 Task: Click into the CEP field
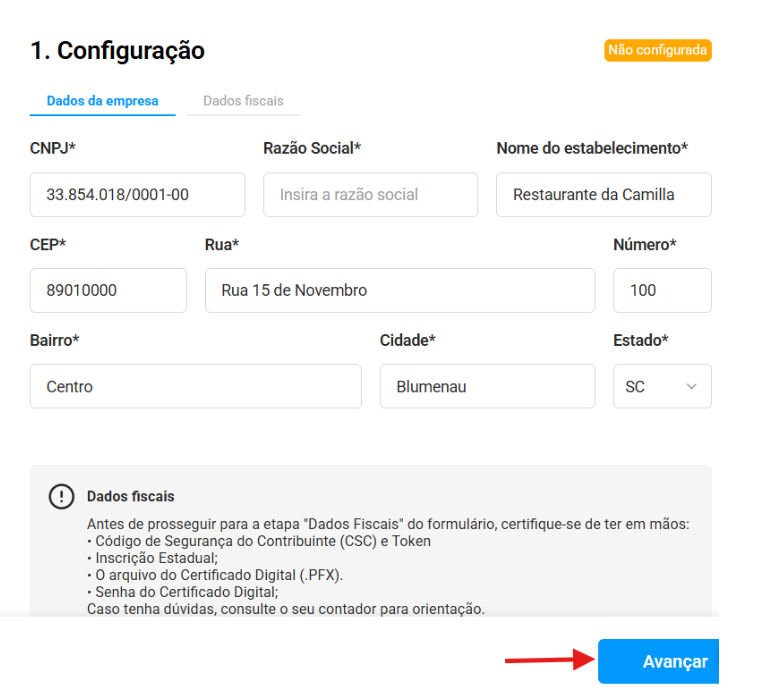(108, 291)
